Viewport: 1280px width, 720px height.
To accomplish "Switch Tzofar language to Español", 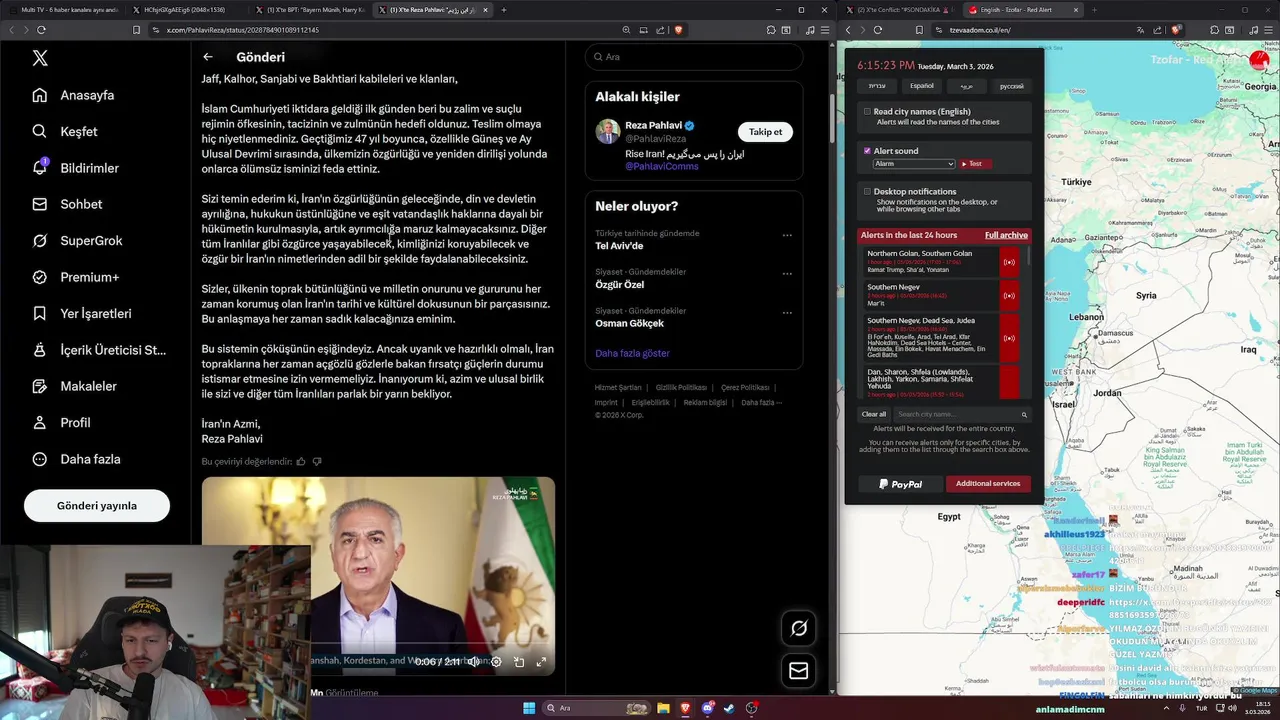I will point(922,86).
